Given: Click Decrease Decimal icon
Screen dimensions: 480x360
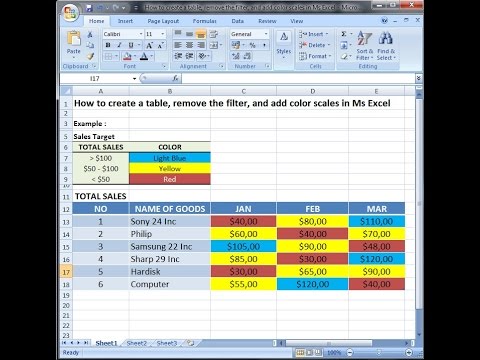Looking at the screenshot, I should (247, 56).
